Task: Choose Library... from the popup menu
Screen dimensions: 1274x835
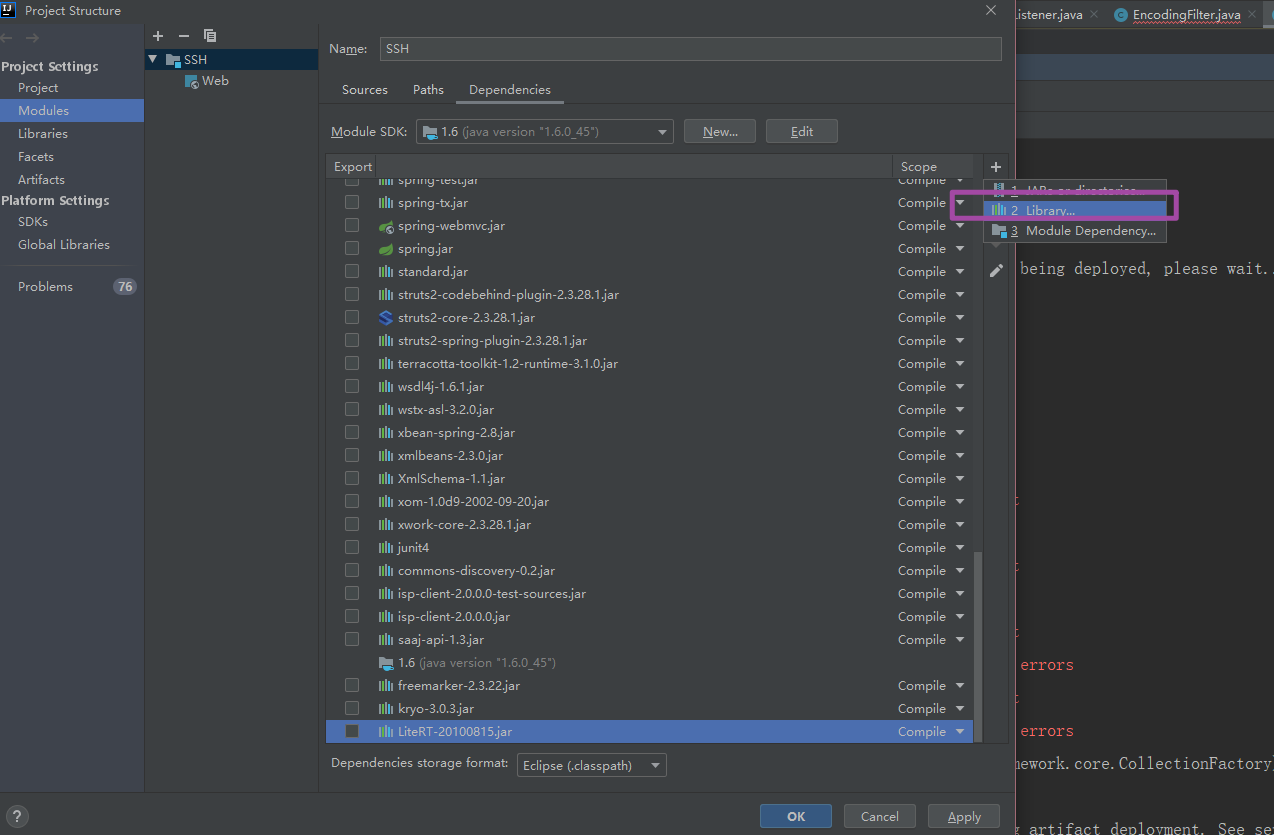Action: tap(1076, 210)
